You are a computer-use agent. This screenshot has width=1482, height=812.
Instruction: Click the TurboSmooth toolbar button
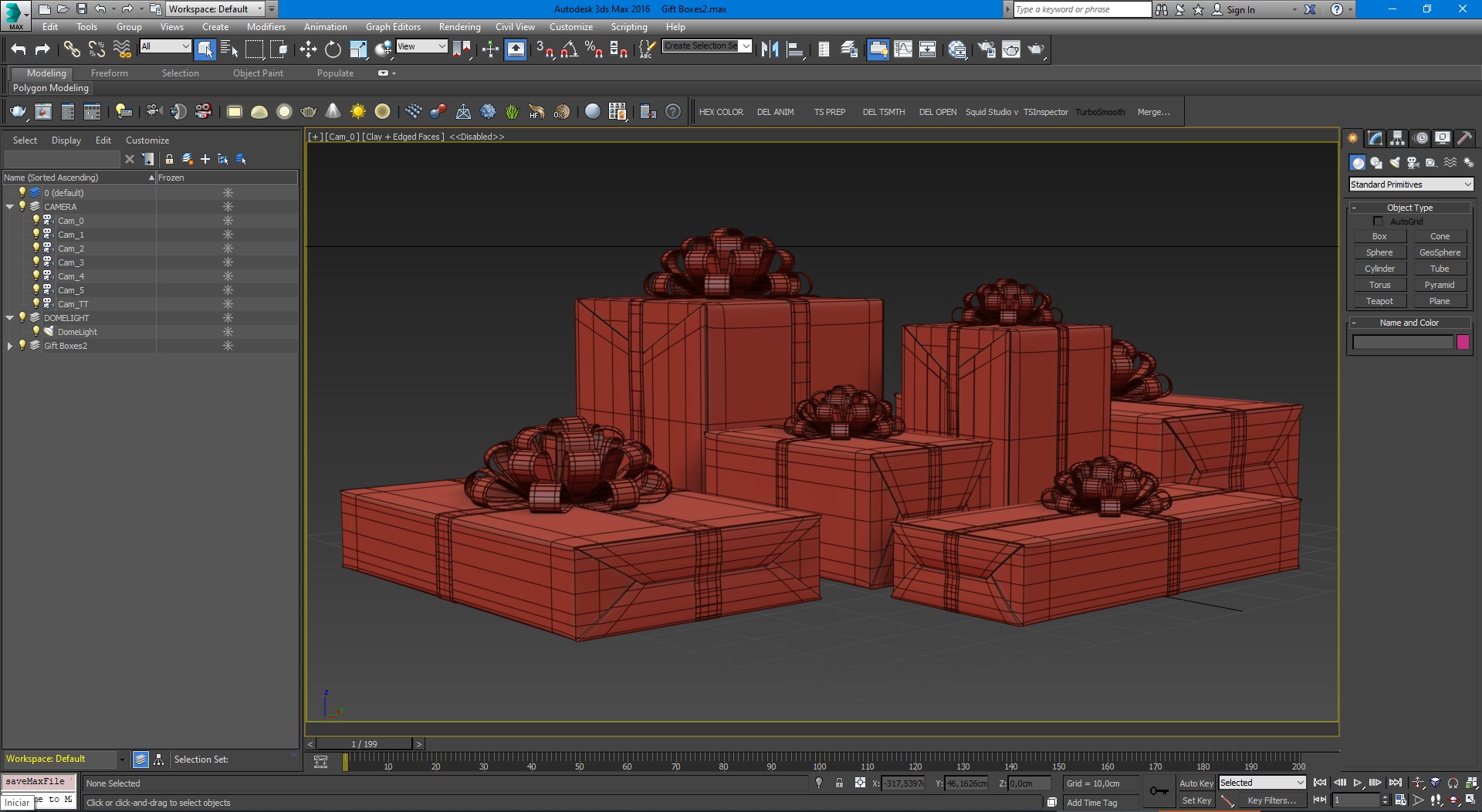point(1100,112)
